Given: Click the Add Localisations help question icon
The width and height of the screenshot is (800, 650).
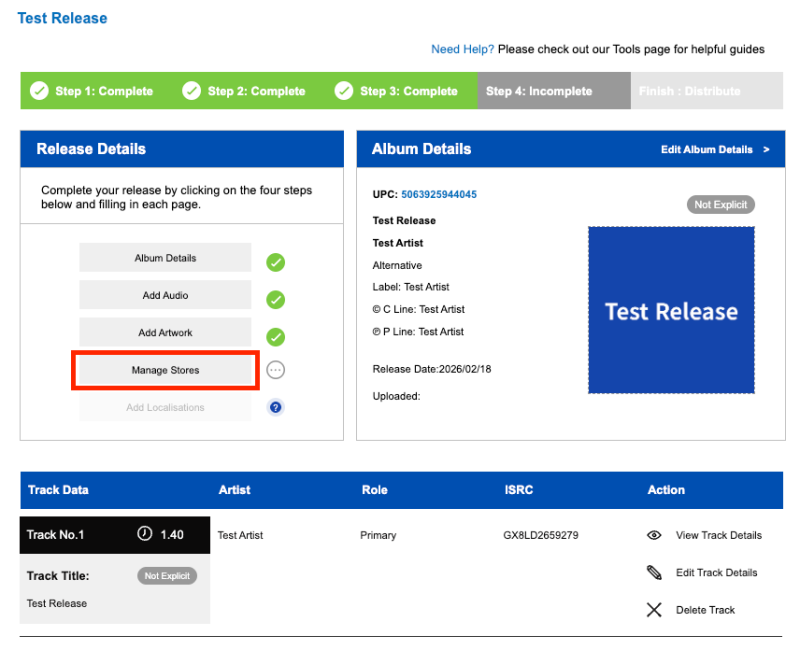Looking at the screenshot, I should point(276,407).
